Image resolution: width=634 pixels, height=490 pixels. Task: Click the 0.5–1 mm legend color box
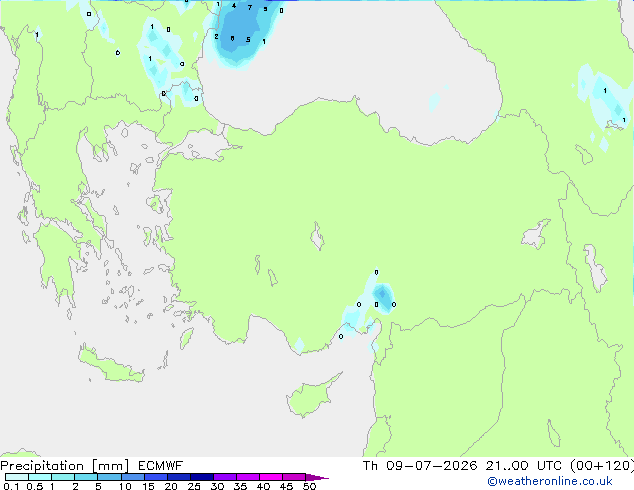[x=40, y=477]
